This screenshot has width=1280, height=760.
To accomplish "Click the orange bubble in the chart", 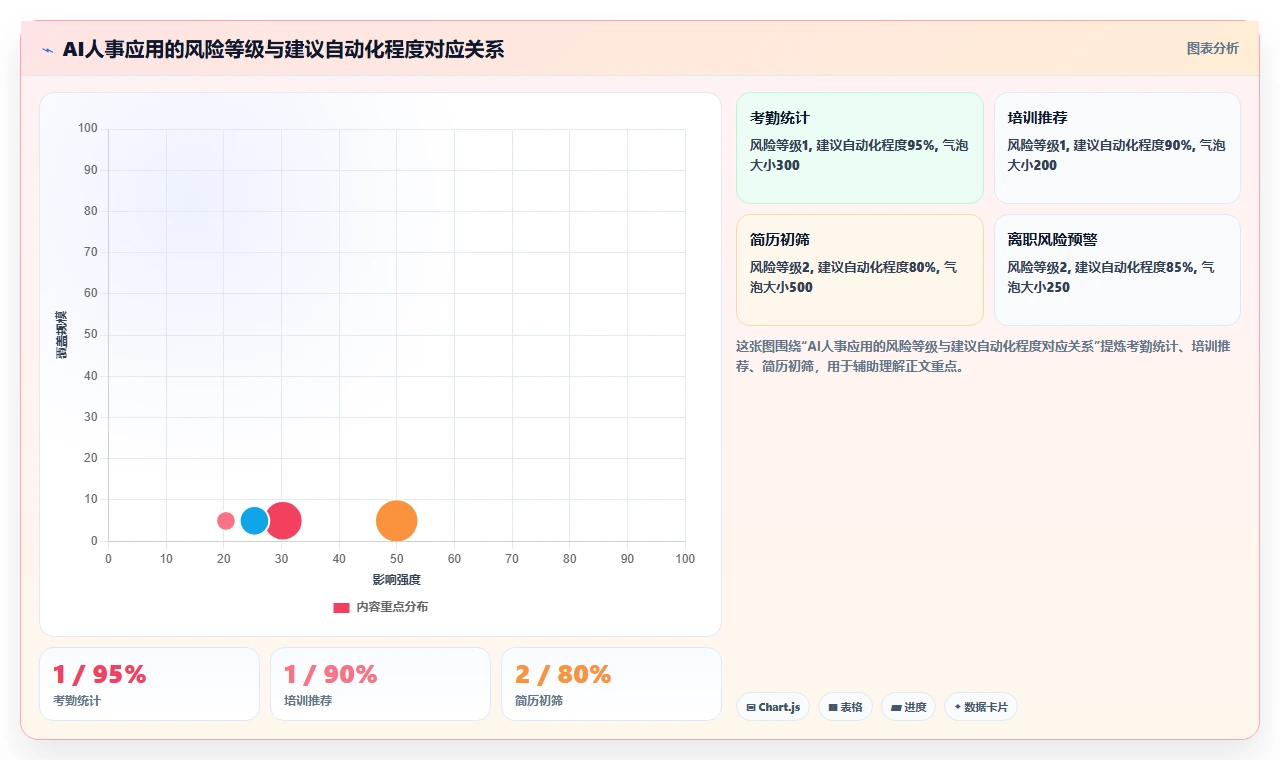I will tap(397, 521).
